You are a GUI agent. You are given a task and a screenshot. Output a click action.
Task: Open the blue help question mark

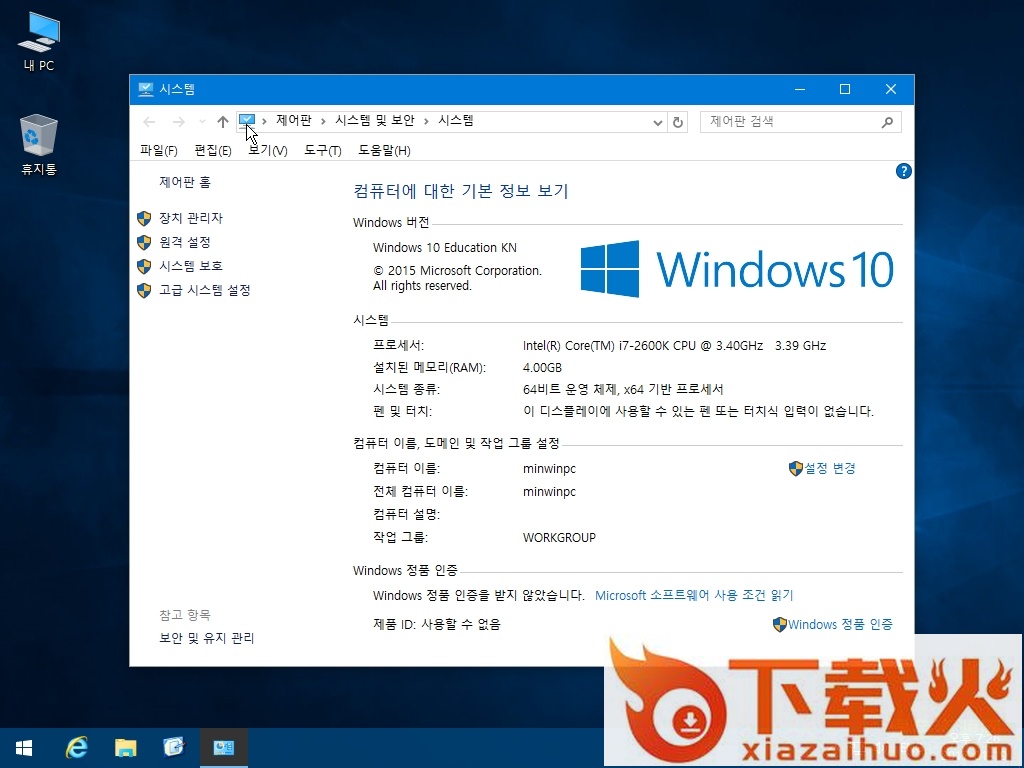903,171
